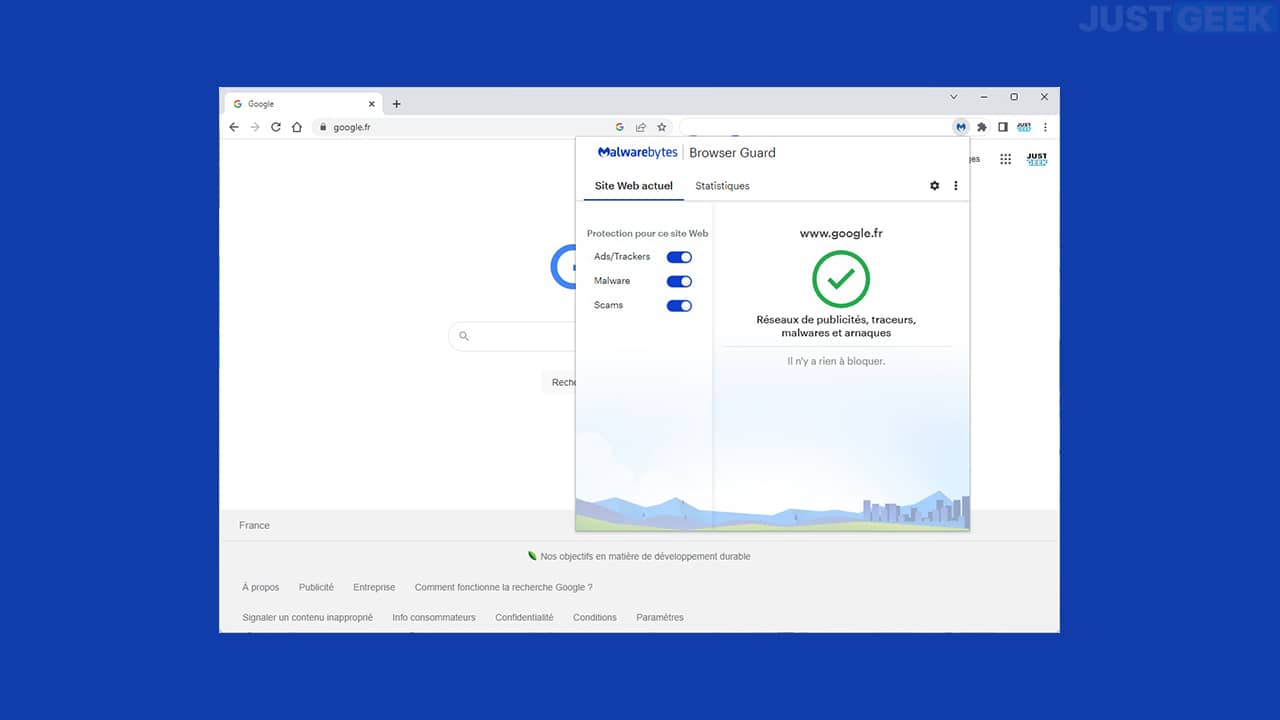Open the Paramètres footer link
The image size is (1280, 720).
660,618
